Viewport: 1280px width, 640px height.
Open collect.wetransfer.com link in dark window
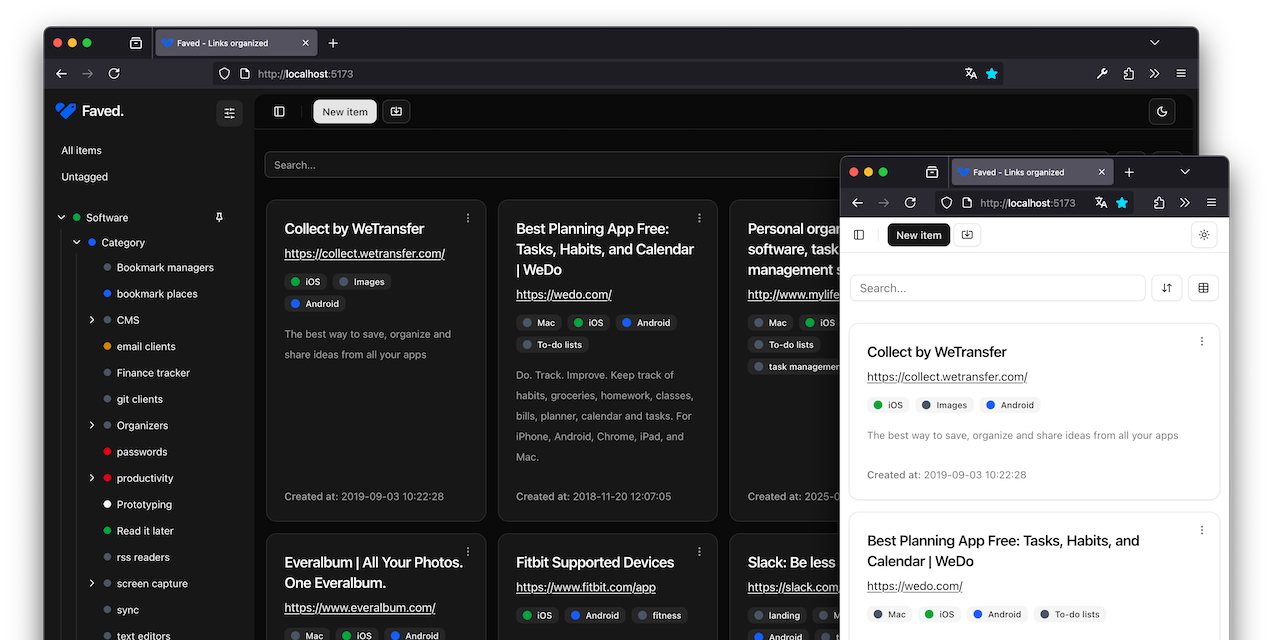coord(365,254)
